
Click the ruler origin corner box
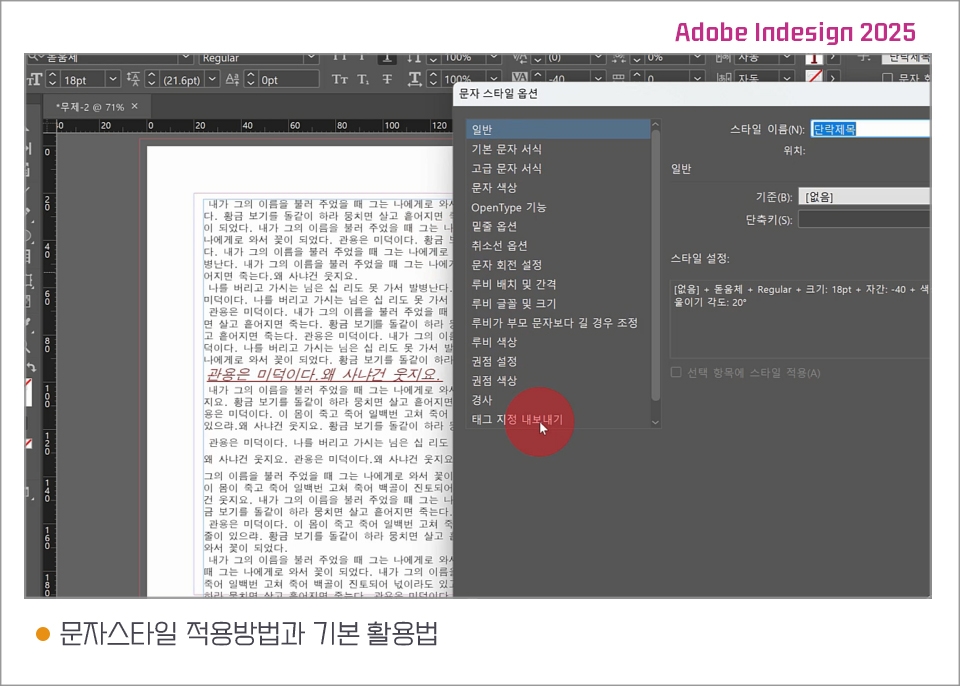pos(49,126)
